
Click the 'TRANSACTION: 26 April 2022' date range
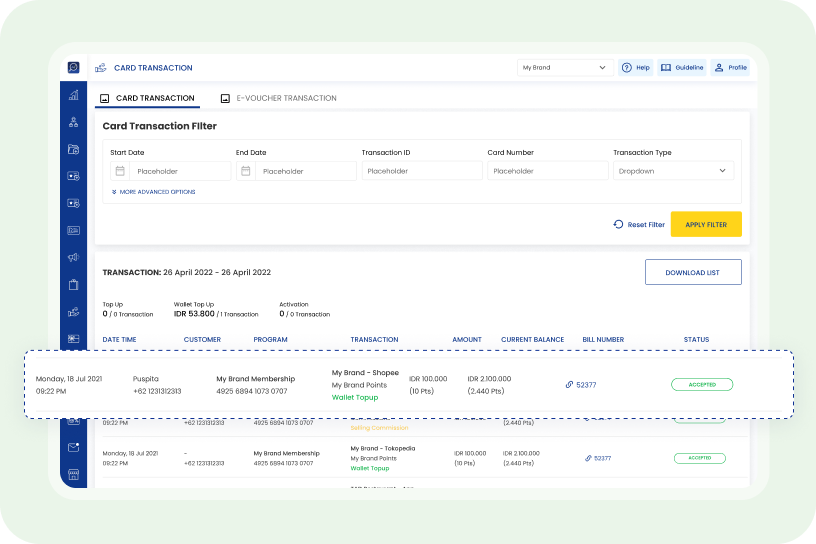(186, 272)
